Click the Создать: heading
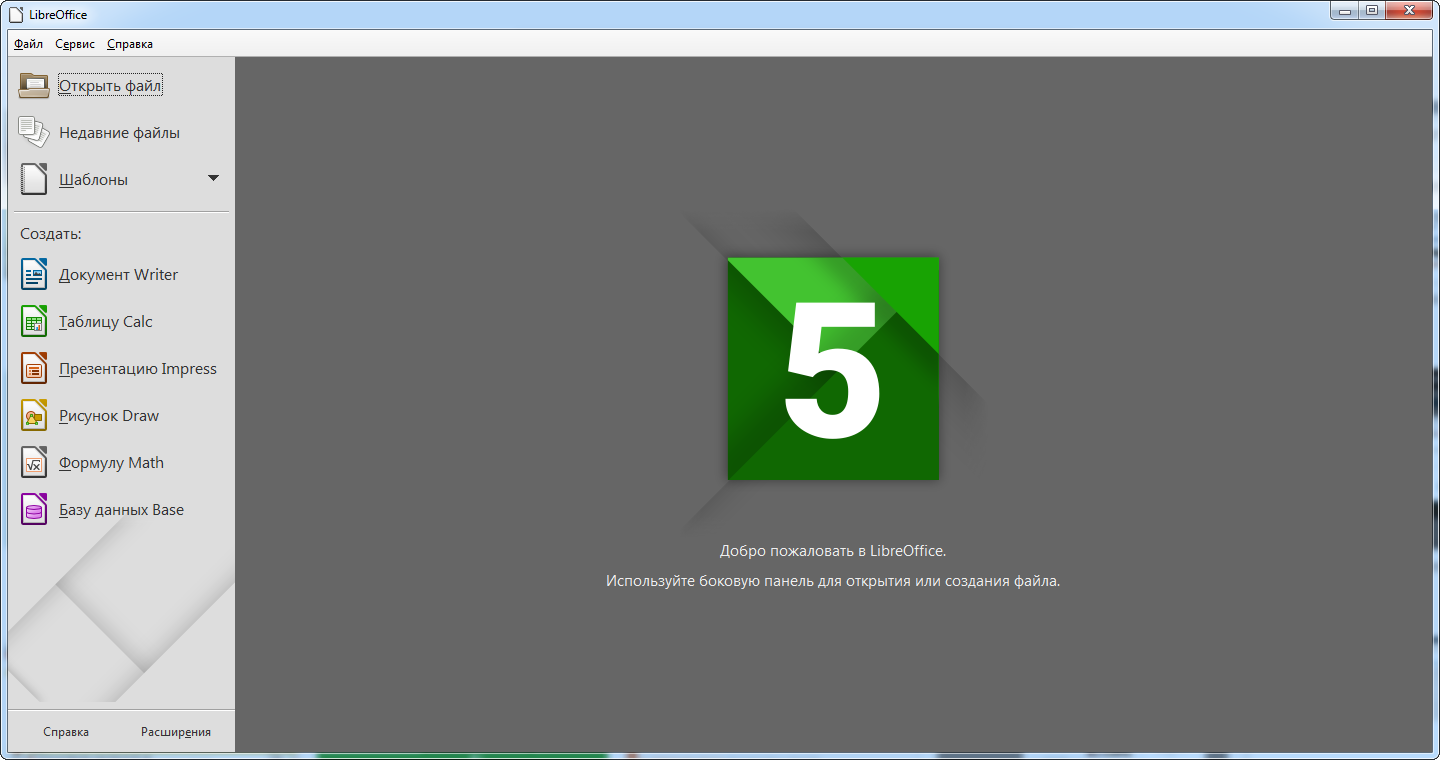 coord(50,234)
